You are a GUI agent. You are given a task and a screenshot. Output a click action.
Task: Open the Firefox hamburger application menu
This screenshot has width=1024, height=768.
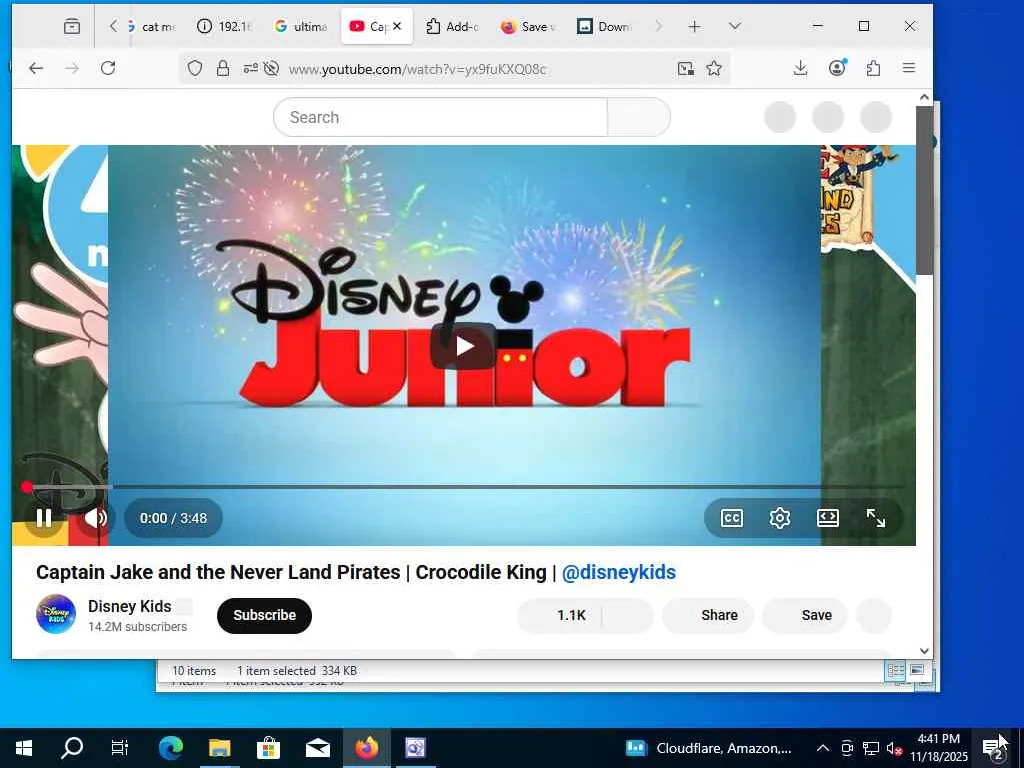[908, 68]
